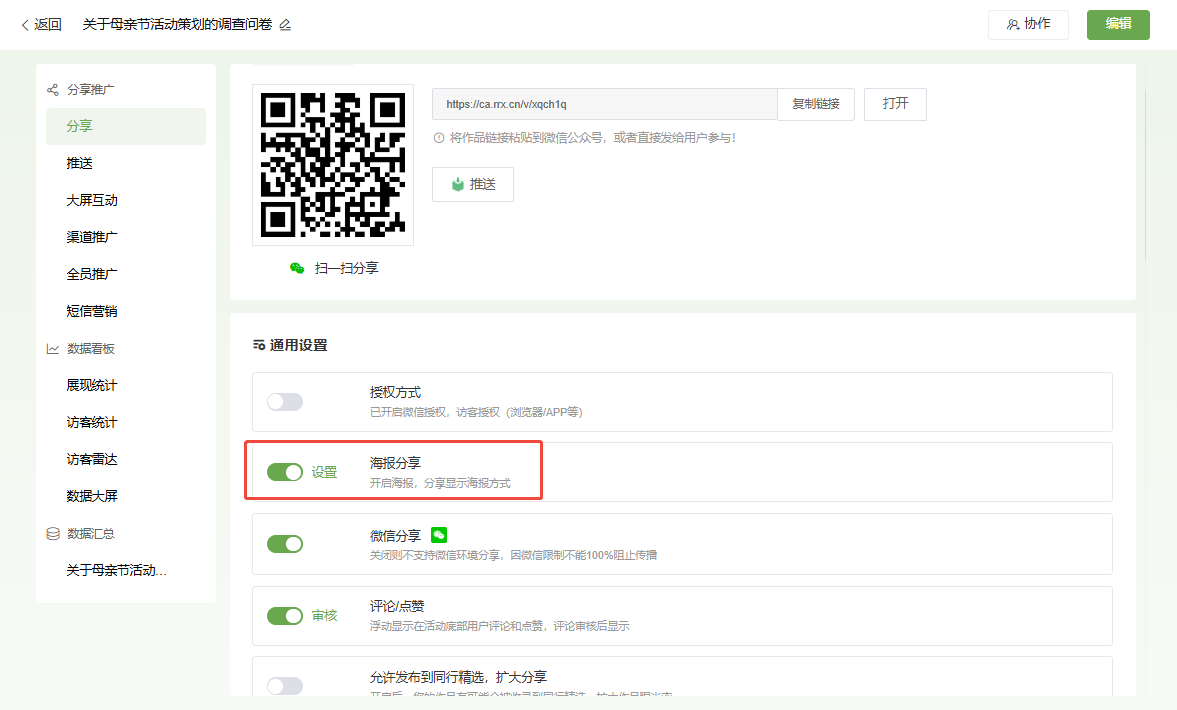
Task: Click the 扫一扫分享 label
Action: [346, 268]
